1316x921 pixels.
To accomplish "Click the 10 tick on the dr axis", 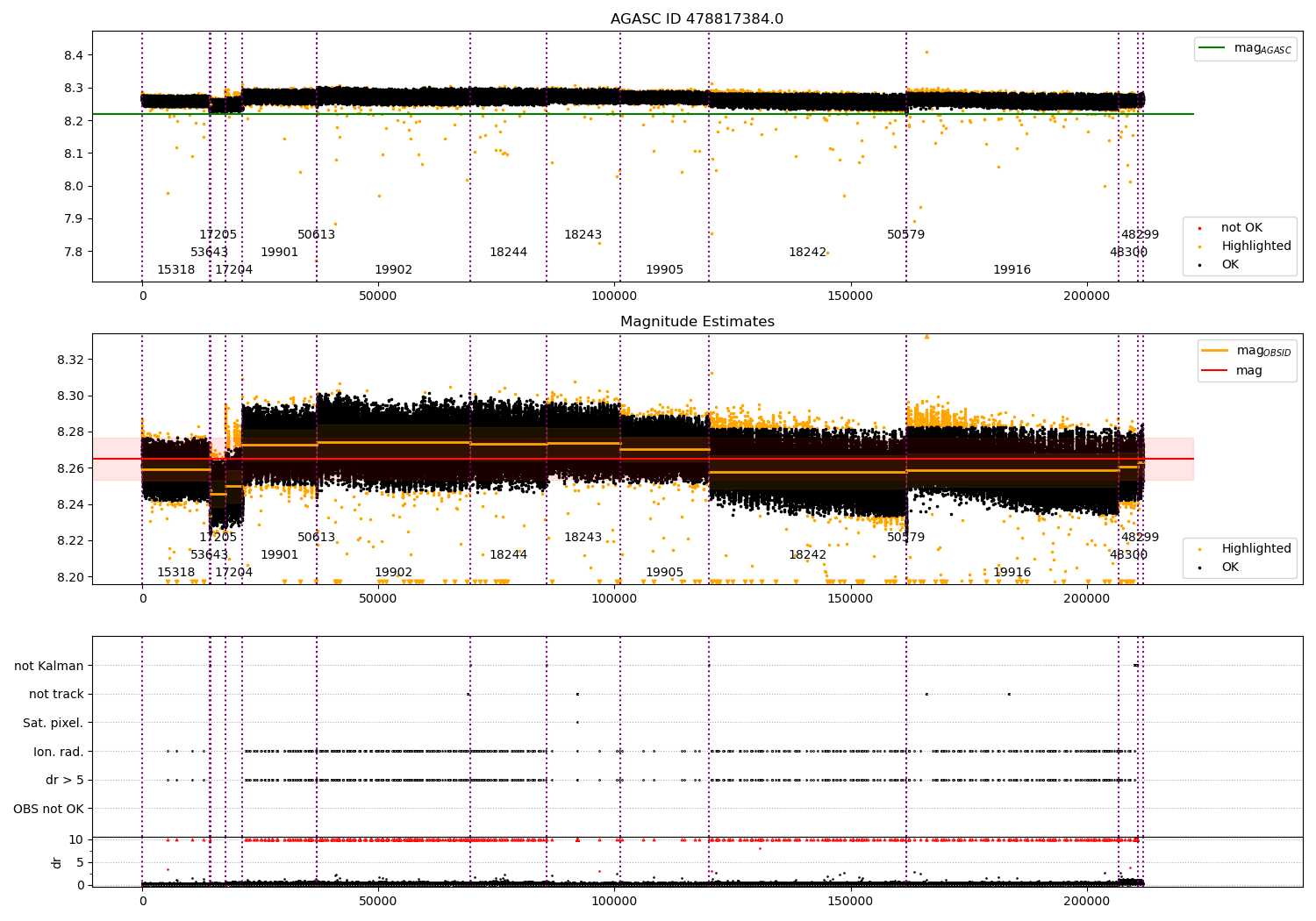I will (x=76, y=839).
